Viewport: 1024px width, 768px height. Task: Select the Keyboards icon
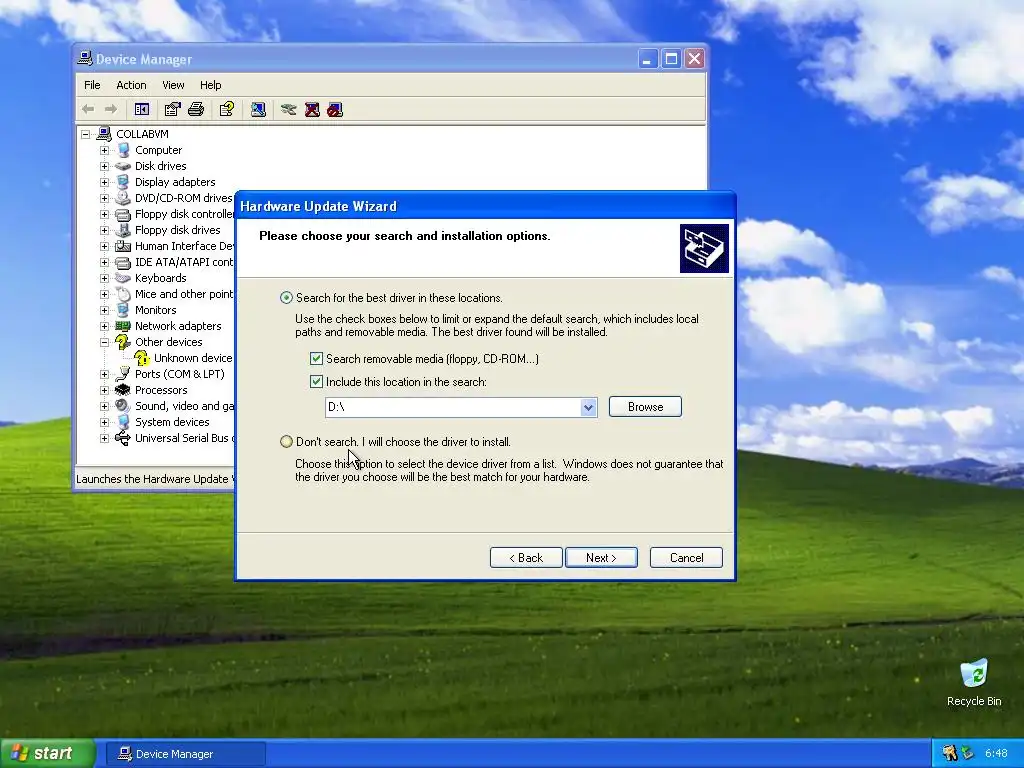click(x=123, y=278)
